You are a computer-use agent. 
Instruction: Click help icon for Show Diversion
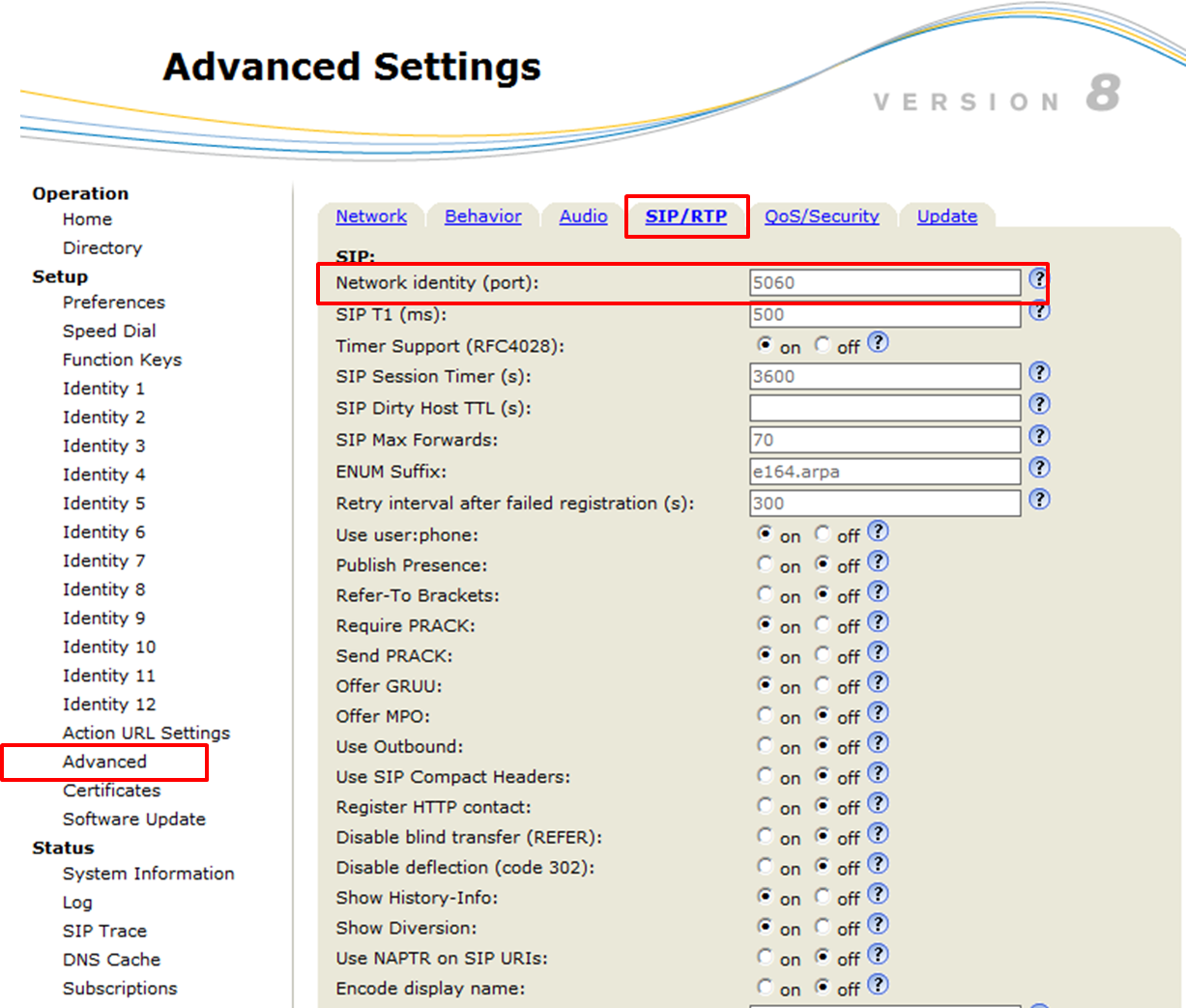(878, 924)
